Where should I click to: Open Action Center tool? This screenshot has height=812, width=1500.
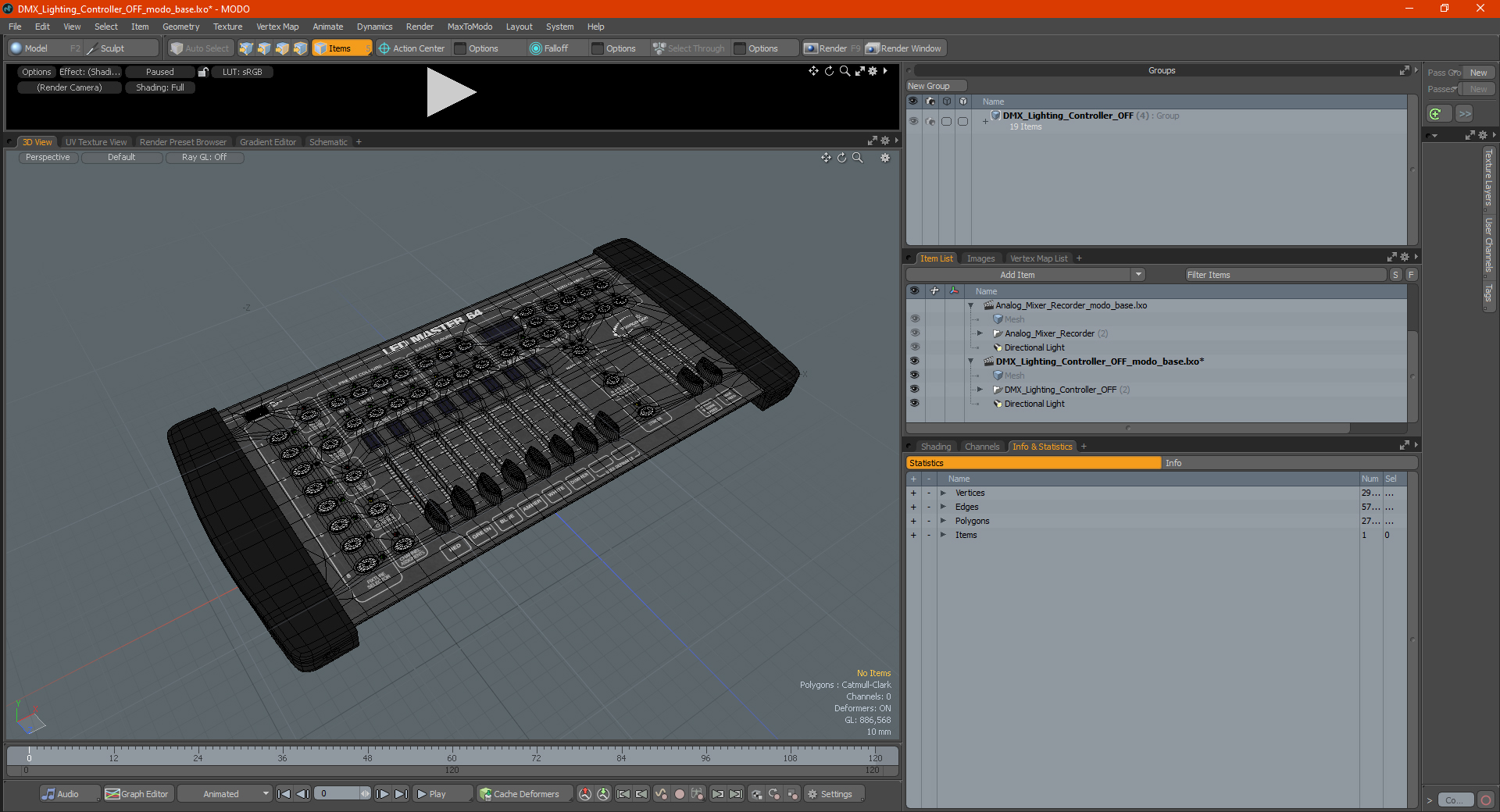(x=412, y=48)
